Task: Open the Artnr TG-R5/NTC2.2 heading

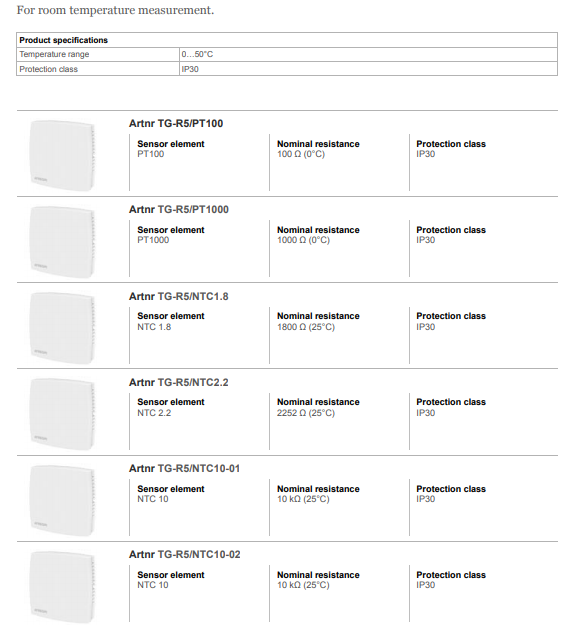Action: (179, 383)
